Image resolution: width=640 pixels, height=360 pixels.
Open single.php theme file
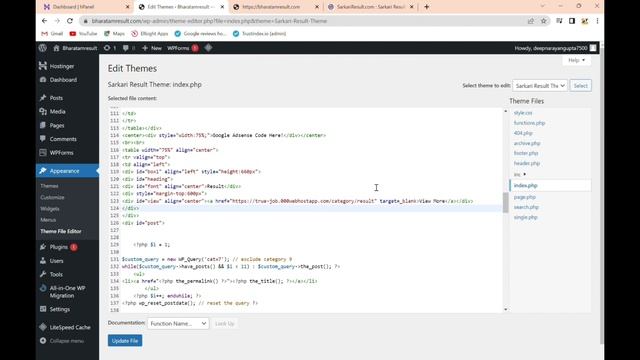pos(525,218)
